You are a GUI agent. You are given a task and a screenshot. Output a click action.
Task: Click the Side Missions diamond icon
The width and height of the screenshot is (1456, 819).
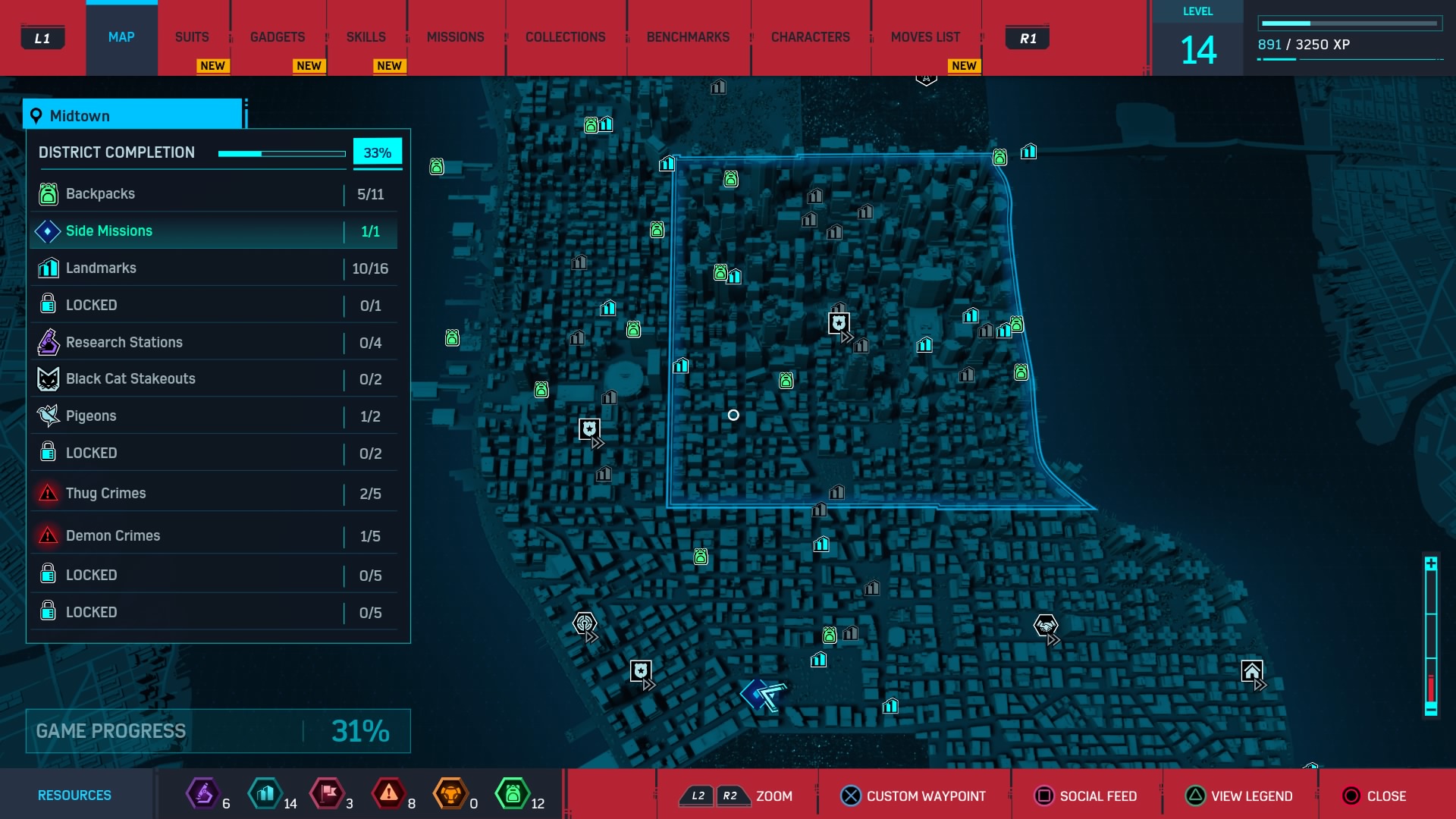point(48,231)
